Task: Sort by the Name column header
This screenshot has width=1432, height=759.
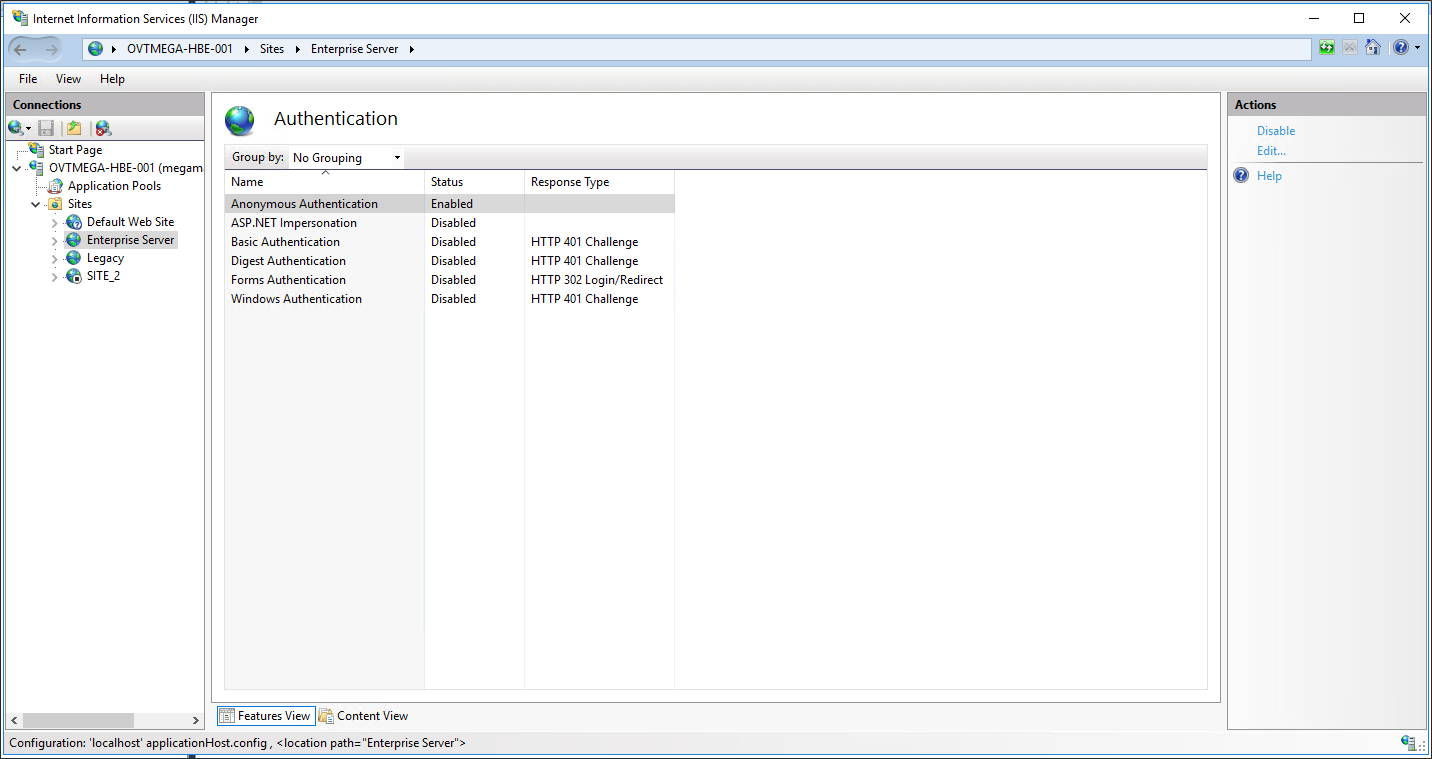Action: (324, 182)
